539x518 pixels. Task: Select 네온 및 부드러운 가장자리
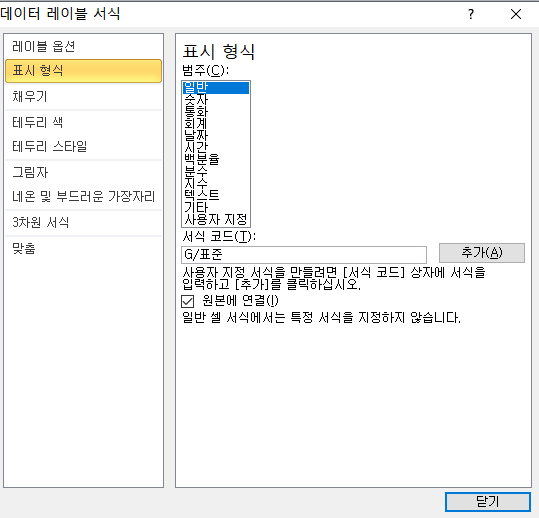pos(84,197)
